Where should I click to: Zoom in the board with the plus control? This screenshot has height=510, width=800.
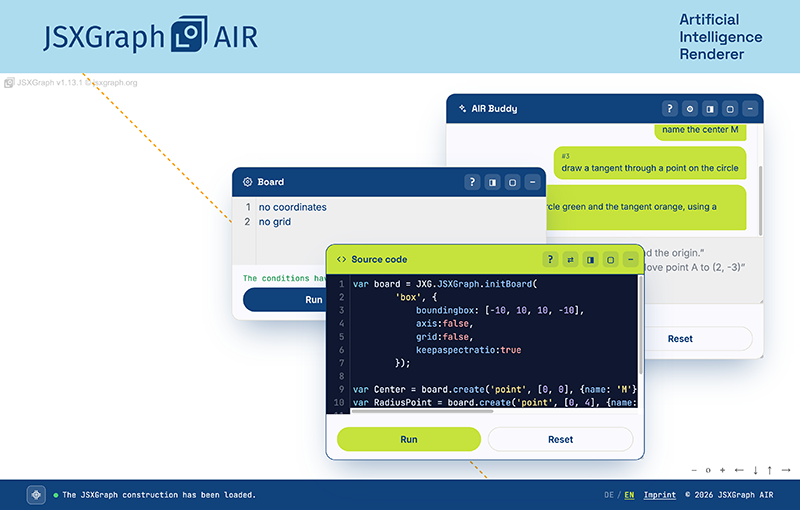[x=722, y=470]
